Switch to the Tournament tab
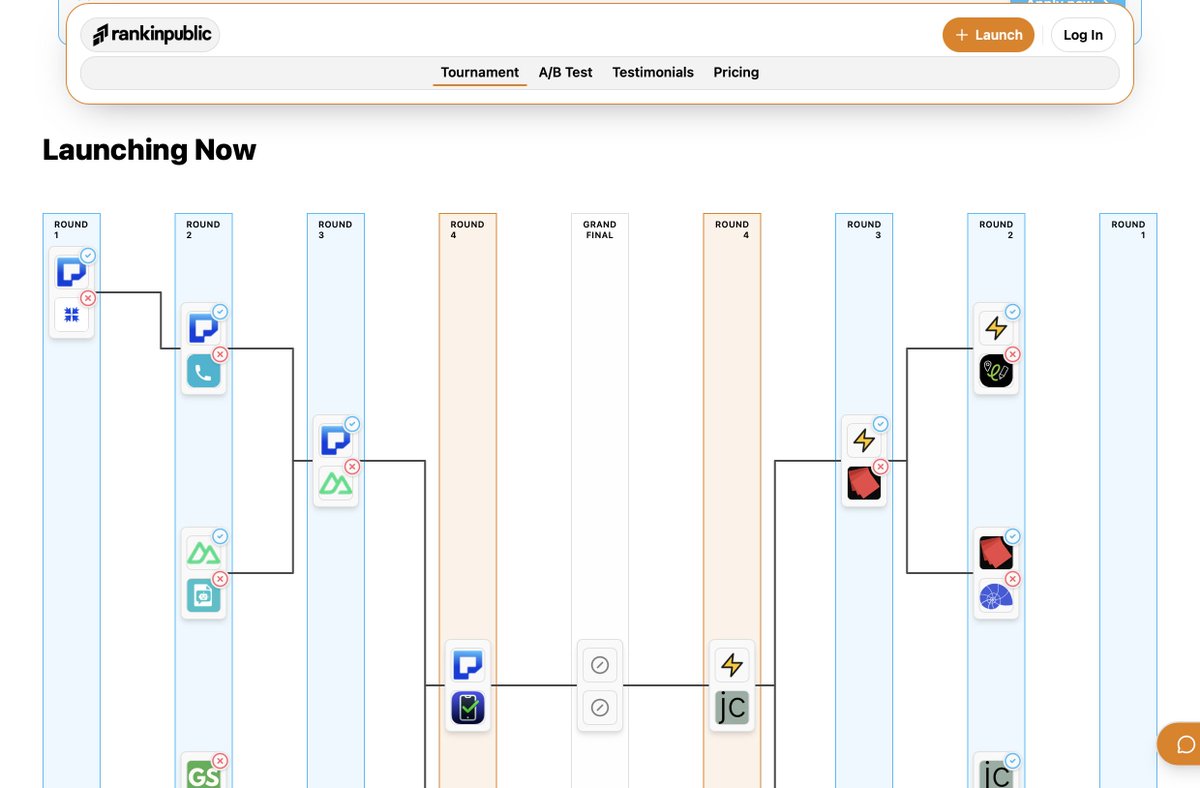The height and width of the screenshot is (788, 1200). point(480,72)
